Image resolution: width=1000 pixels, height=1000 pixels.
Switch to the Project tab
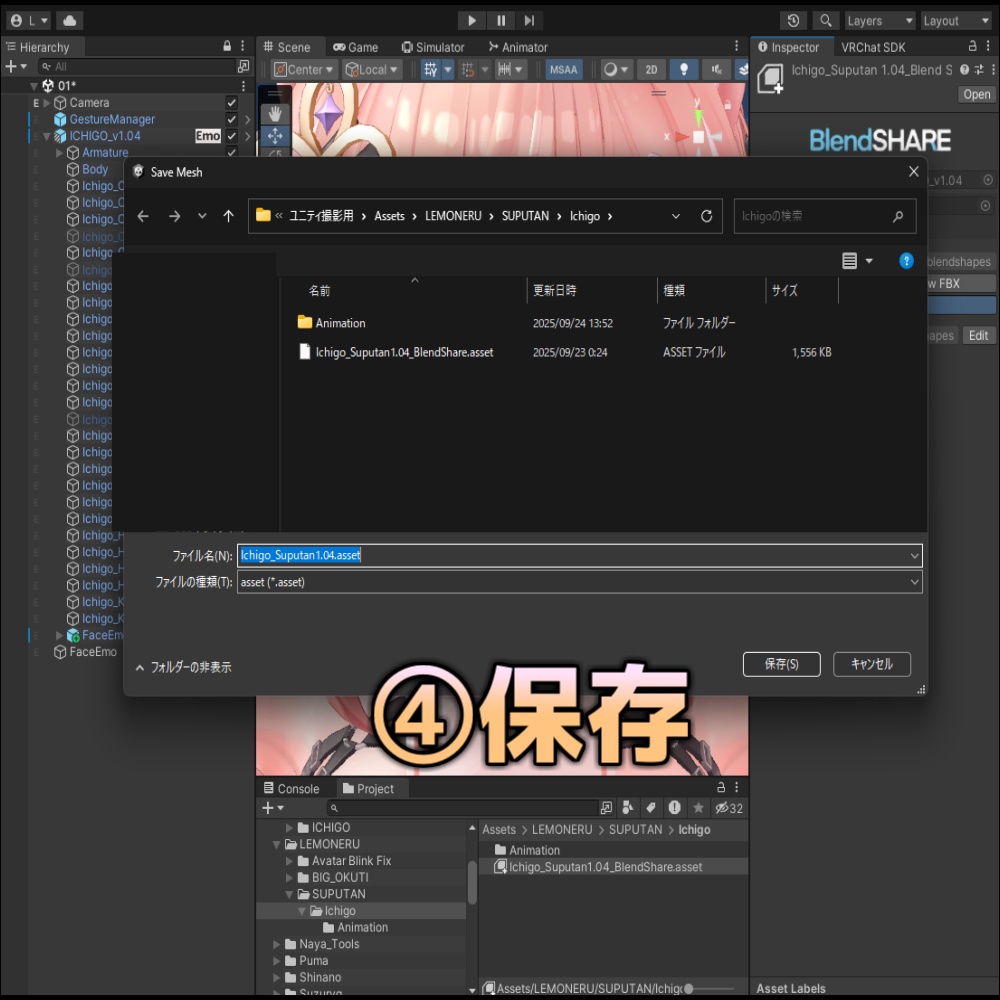click(x=369, y=789)
